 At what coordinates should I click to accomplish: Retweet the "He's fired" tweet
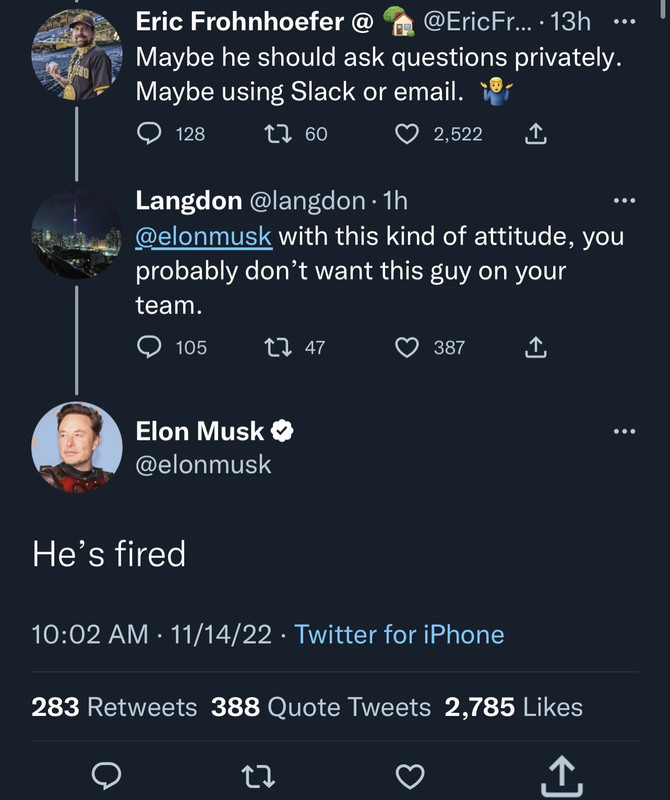tap(258, 775)
